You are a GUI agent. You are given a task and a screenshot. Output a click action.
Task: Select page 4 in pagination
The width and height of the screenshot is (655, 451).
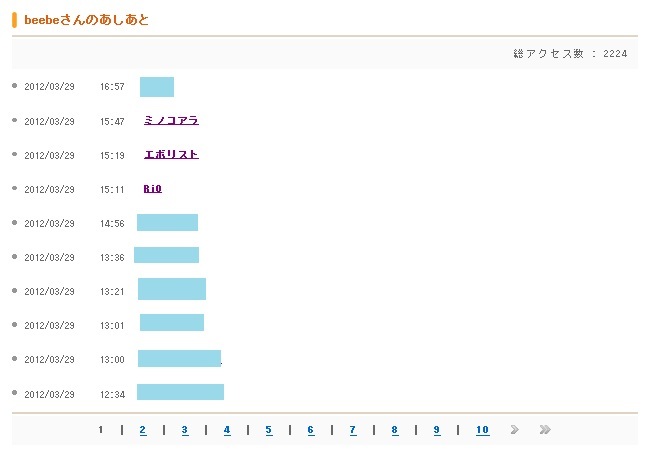(226, 430)
